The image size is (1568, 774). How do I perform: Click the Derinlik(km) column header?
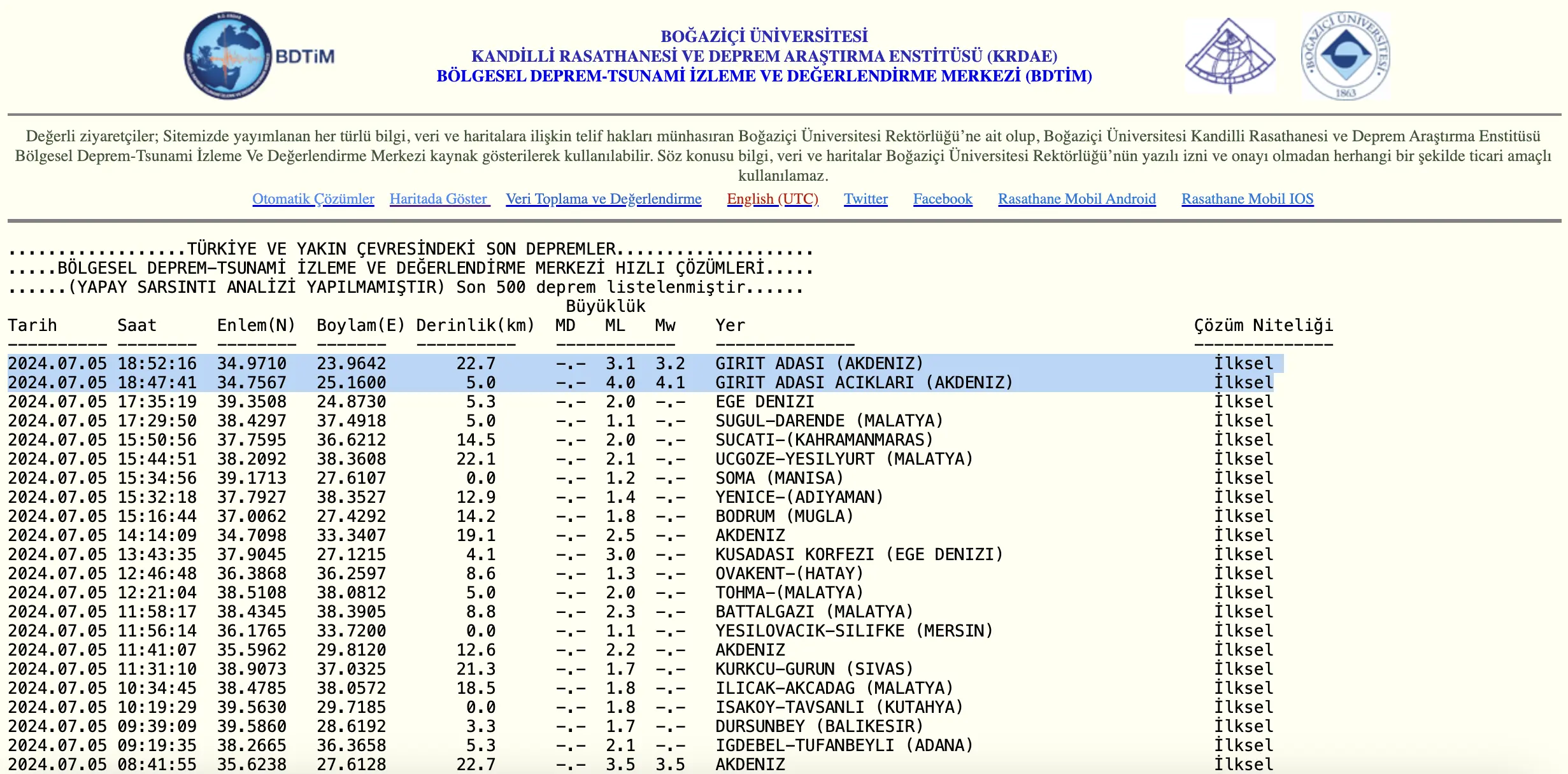tap(476, 325)
